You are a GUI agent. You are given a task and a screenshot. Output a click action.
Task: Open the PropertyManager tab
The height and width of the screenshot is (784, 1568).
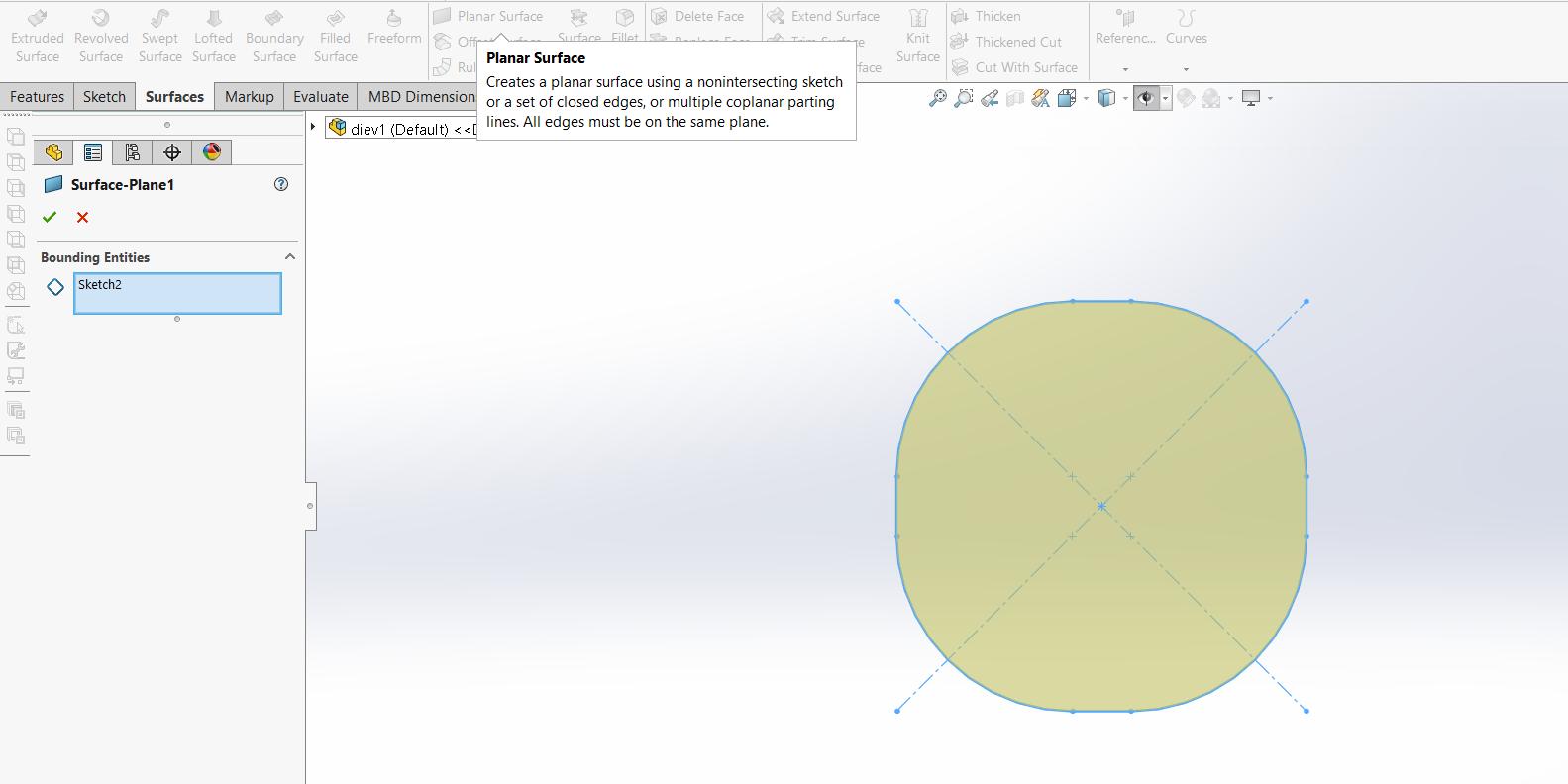(93, 152)
